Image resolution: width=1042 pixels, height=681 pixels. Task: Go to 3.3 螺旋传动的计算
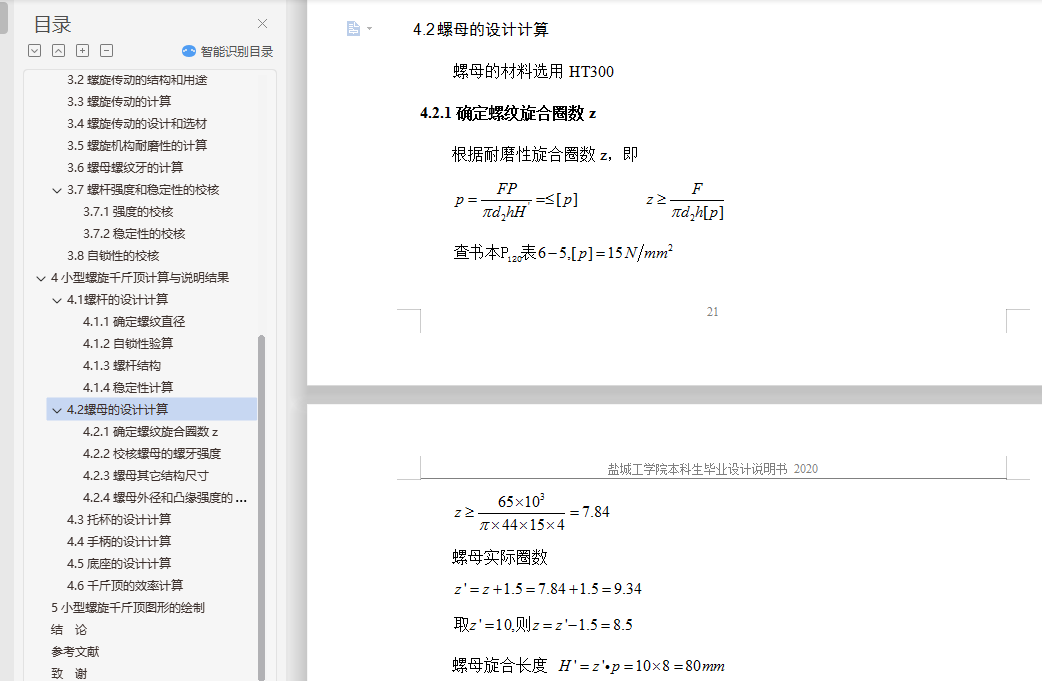point(119,102)
